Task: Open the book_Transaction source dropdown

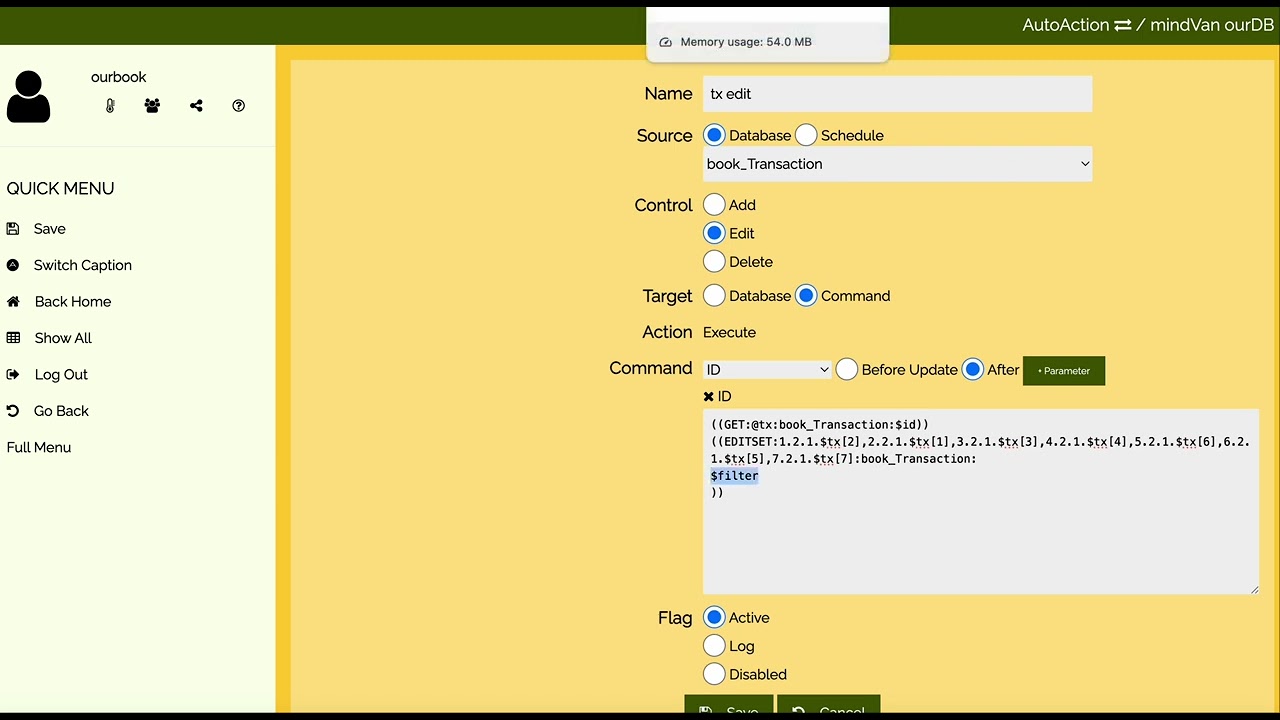Action: point(898,164)
